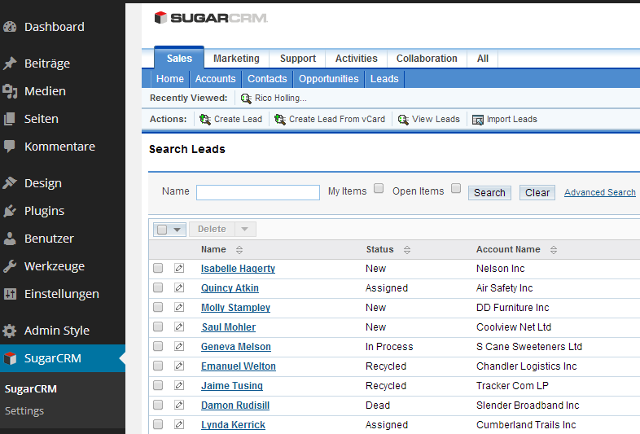Click the Dashboard gauge icon
The image size is (640, 434).
click(x=10, y=27)
